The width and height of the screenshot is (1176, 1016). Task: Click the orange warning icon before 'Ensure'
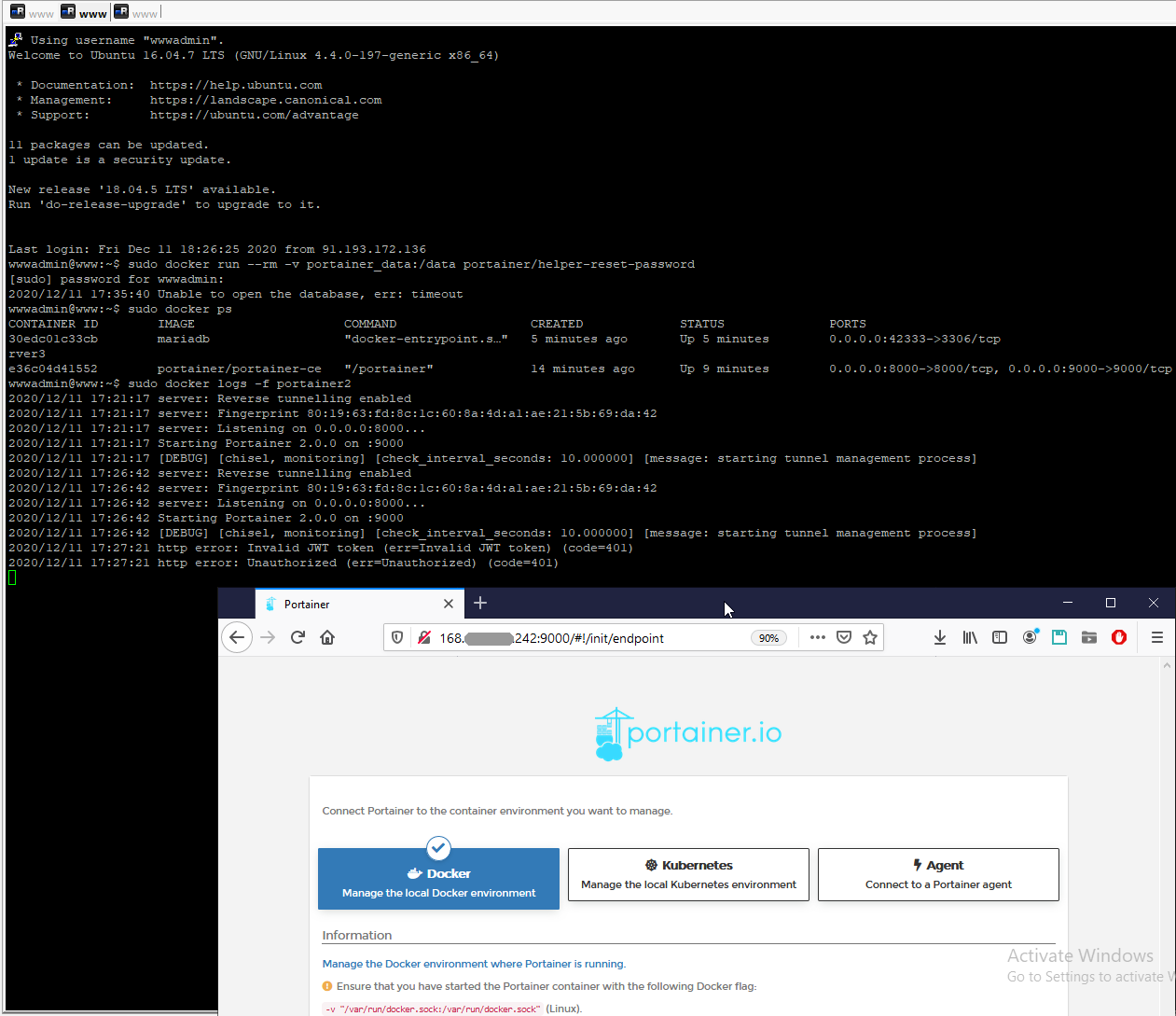tap(327, 986)
